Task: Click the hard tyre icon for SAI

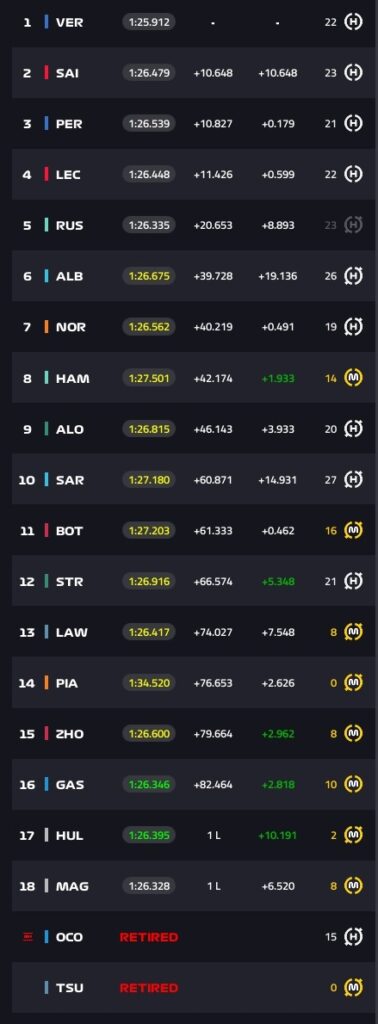Action: click(x=353, y=73)
